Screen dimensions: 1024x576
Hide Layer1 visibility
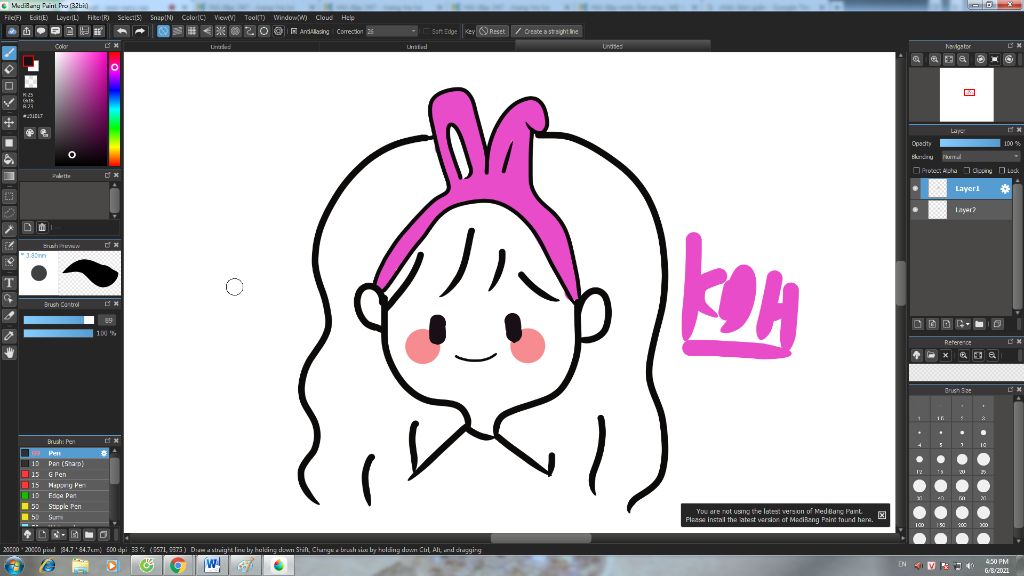915,189
